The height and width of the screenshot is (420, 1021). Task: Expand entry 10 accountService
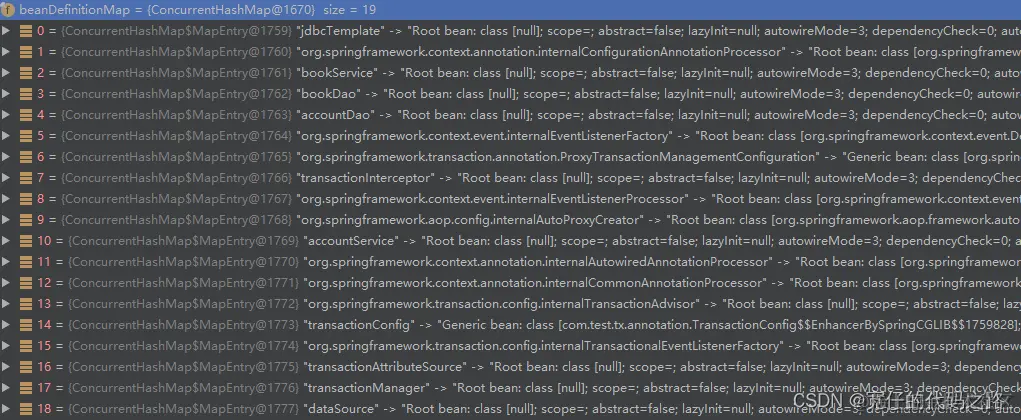tap(6, 241)
